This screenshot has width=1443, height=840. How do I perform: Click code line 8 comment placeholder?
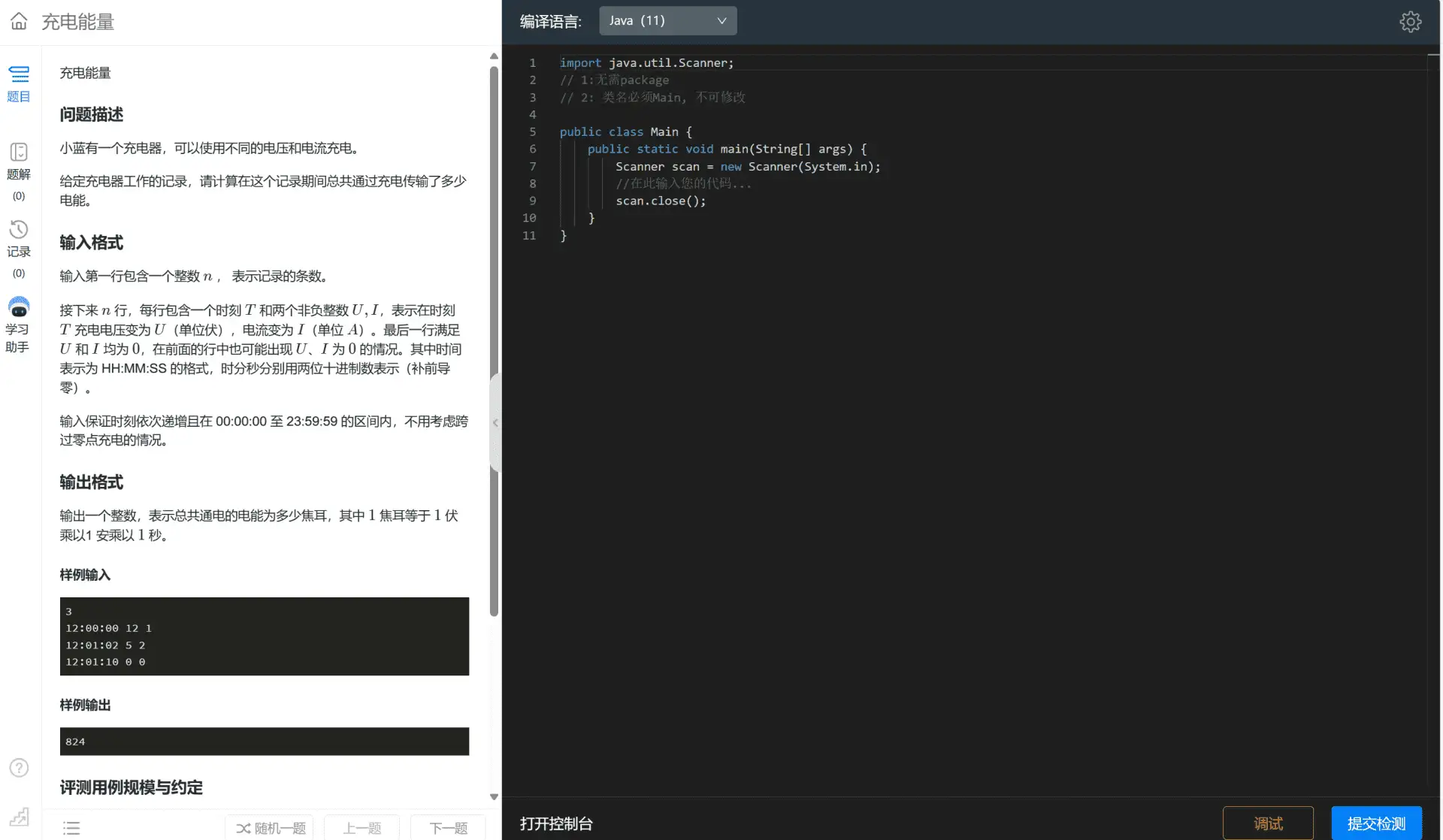point(683,183)
